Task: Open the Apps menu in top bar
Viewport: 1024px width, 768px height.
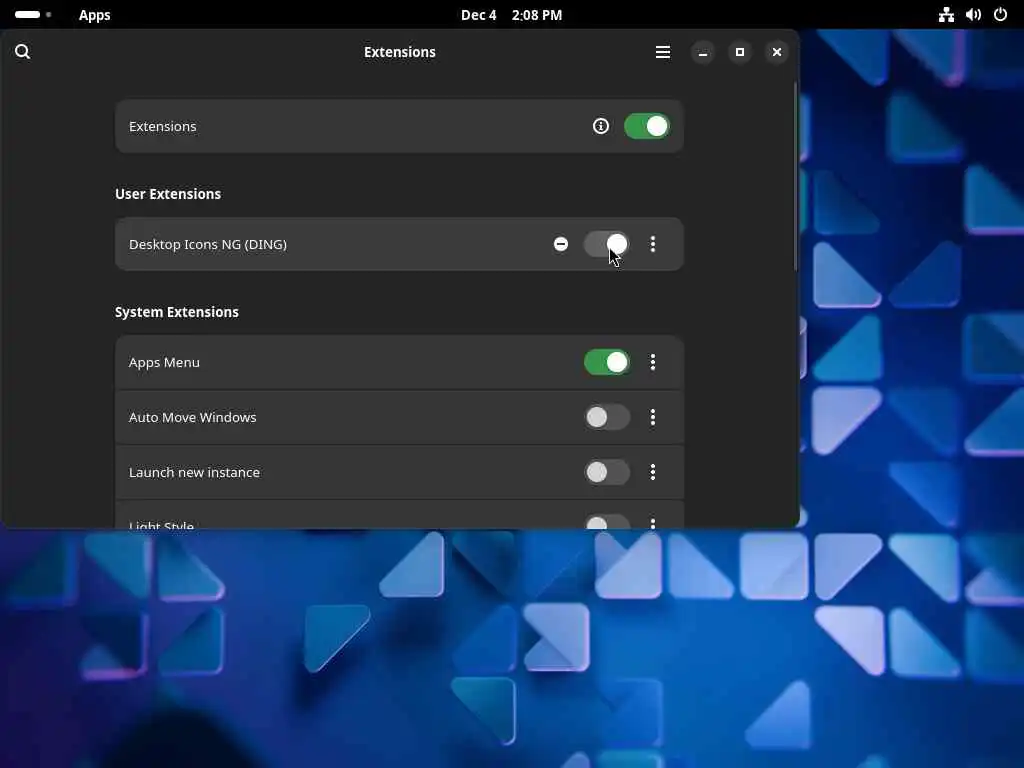Action: pyautogui.click(x=95, y=15)
